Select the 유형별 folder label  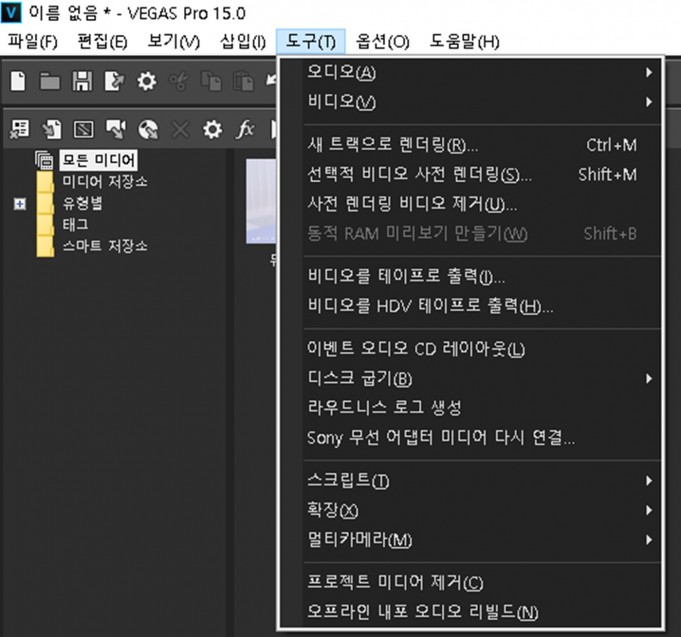(83, 203)
